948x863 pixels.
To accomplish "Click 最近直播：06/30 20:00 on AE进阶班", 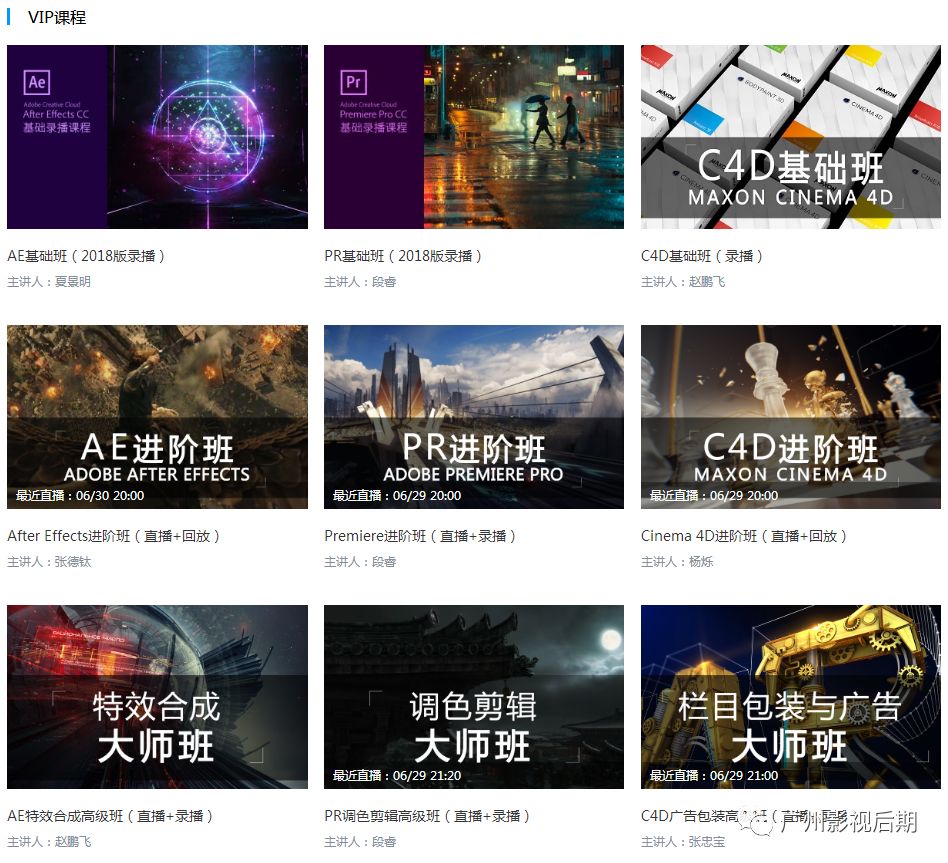I will point(80,495).
